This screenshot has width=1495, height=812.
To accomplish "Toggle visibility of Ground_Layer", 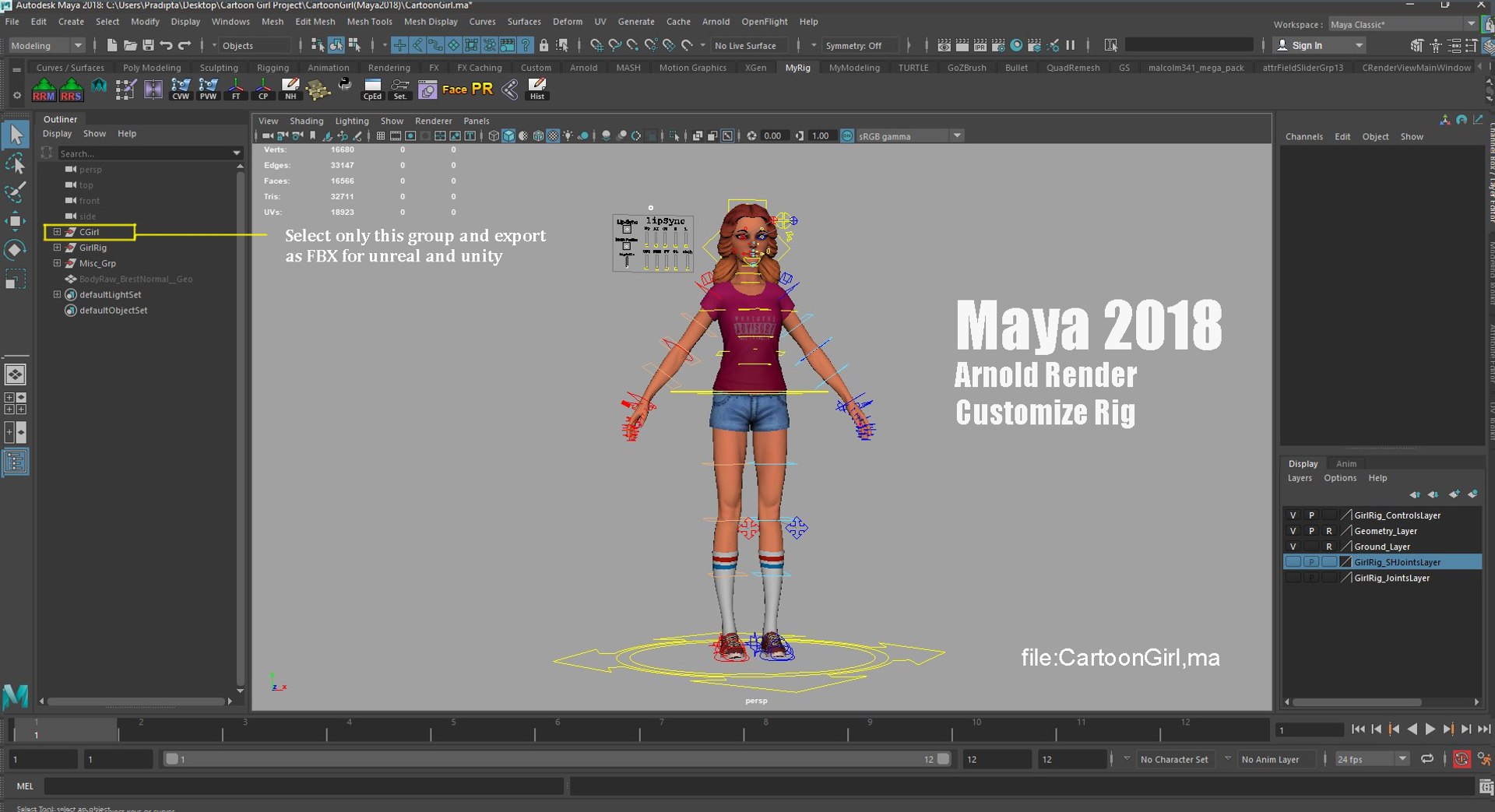I will point(1293,547).
